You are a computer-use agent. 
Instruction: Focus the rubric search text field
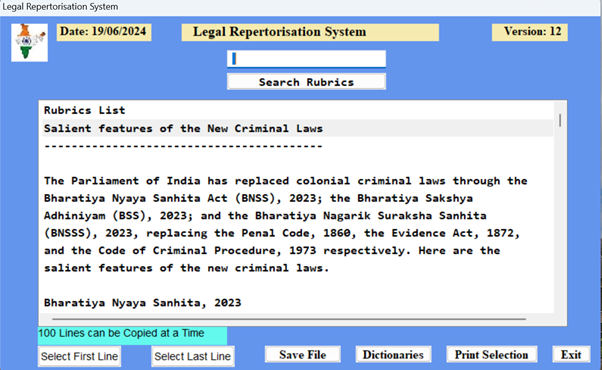click(306, 59)
